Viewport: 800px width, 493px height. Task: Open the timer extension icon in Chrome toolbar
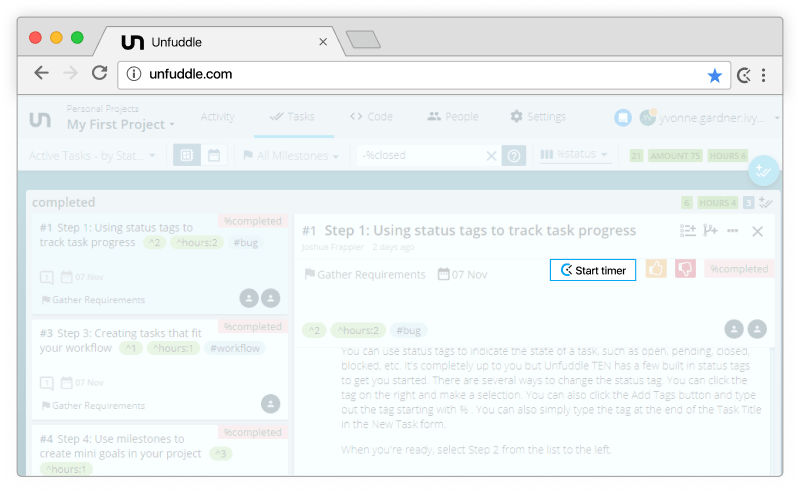point(744,76)
